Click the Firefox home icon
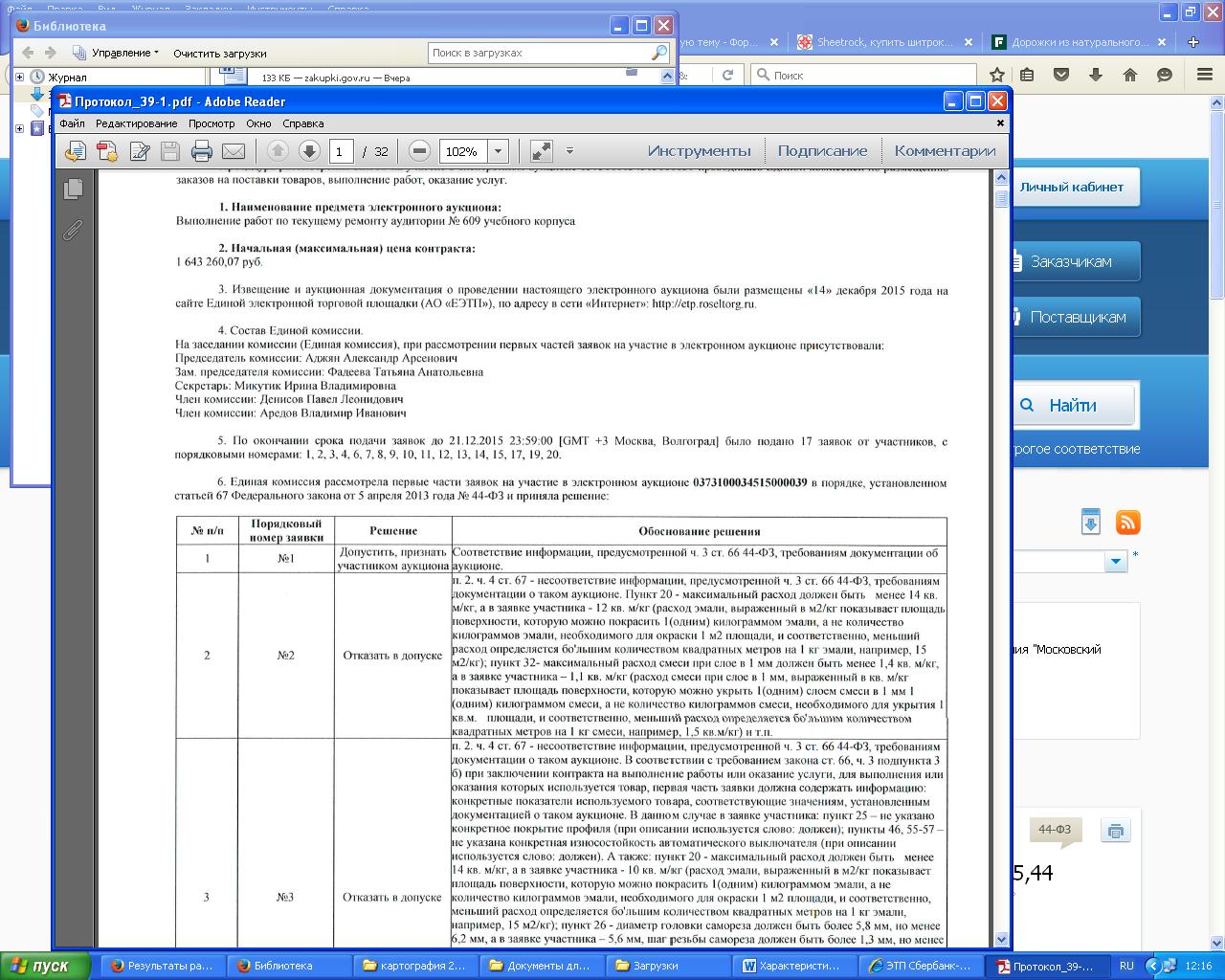1225x980 pixels. 1130,75
